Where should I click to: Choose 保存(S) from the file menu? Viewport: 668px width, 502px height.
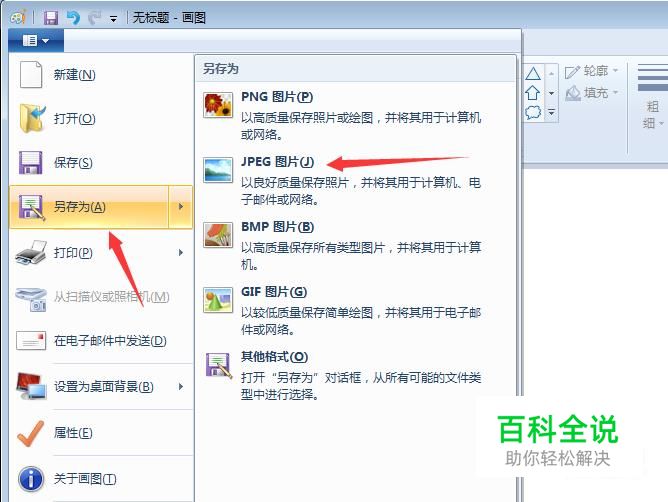(101, 162)
